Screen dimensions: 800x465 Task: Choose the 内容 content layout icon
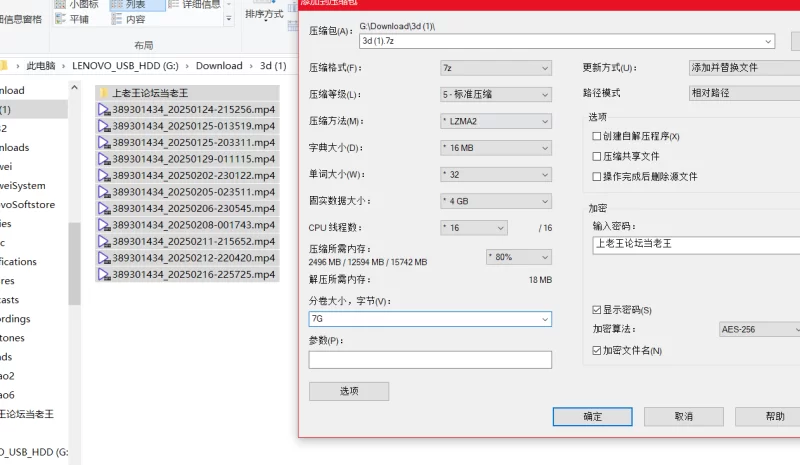coord(117,19)
